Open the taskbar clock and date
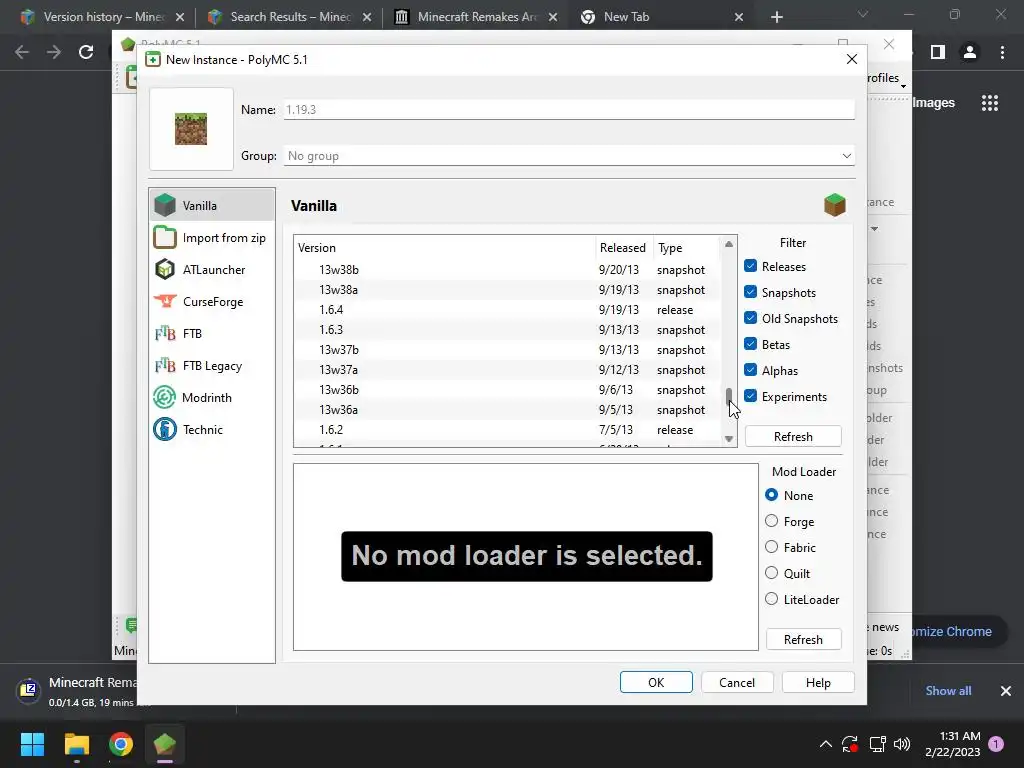 tap(953, 744)
